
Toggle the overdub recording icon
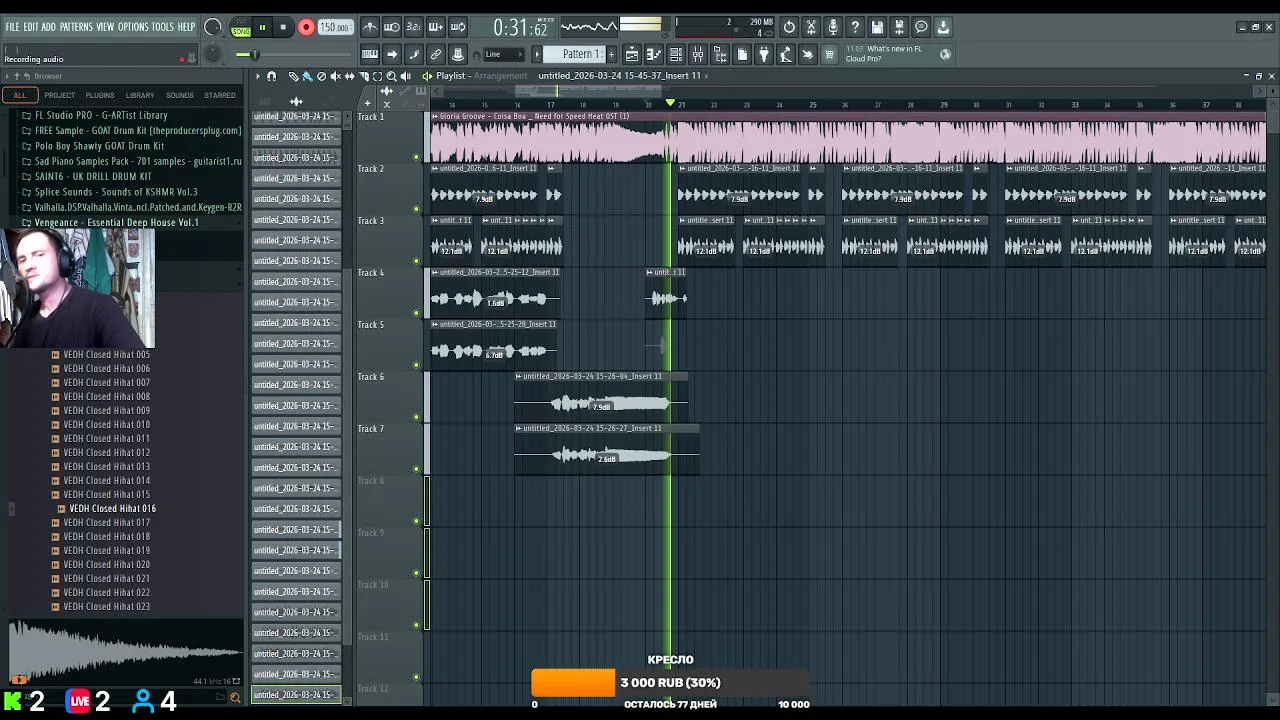(x=435, y=27)
